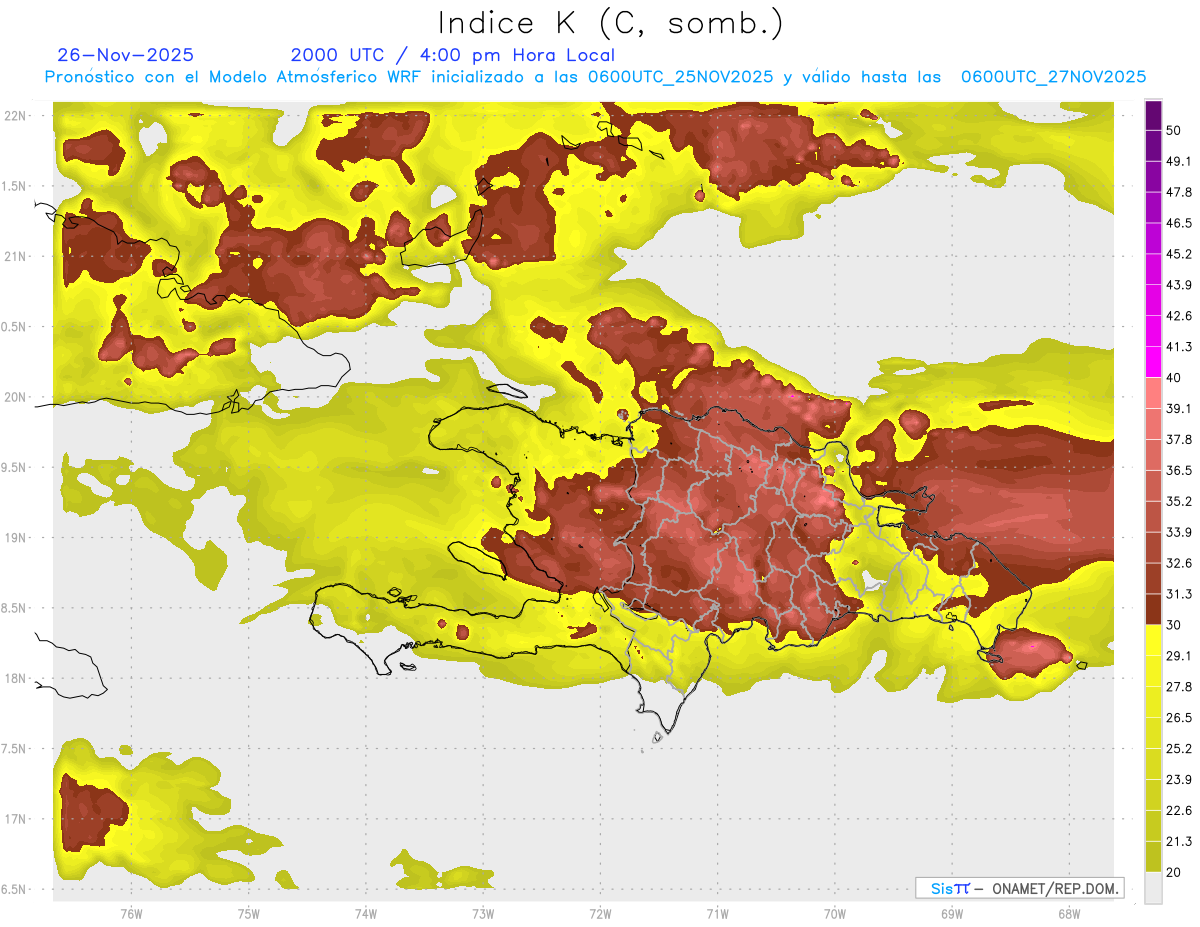
Task: Click the '39.1' value on the color scale
Action: point(1179,409)
